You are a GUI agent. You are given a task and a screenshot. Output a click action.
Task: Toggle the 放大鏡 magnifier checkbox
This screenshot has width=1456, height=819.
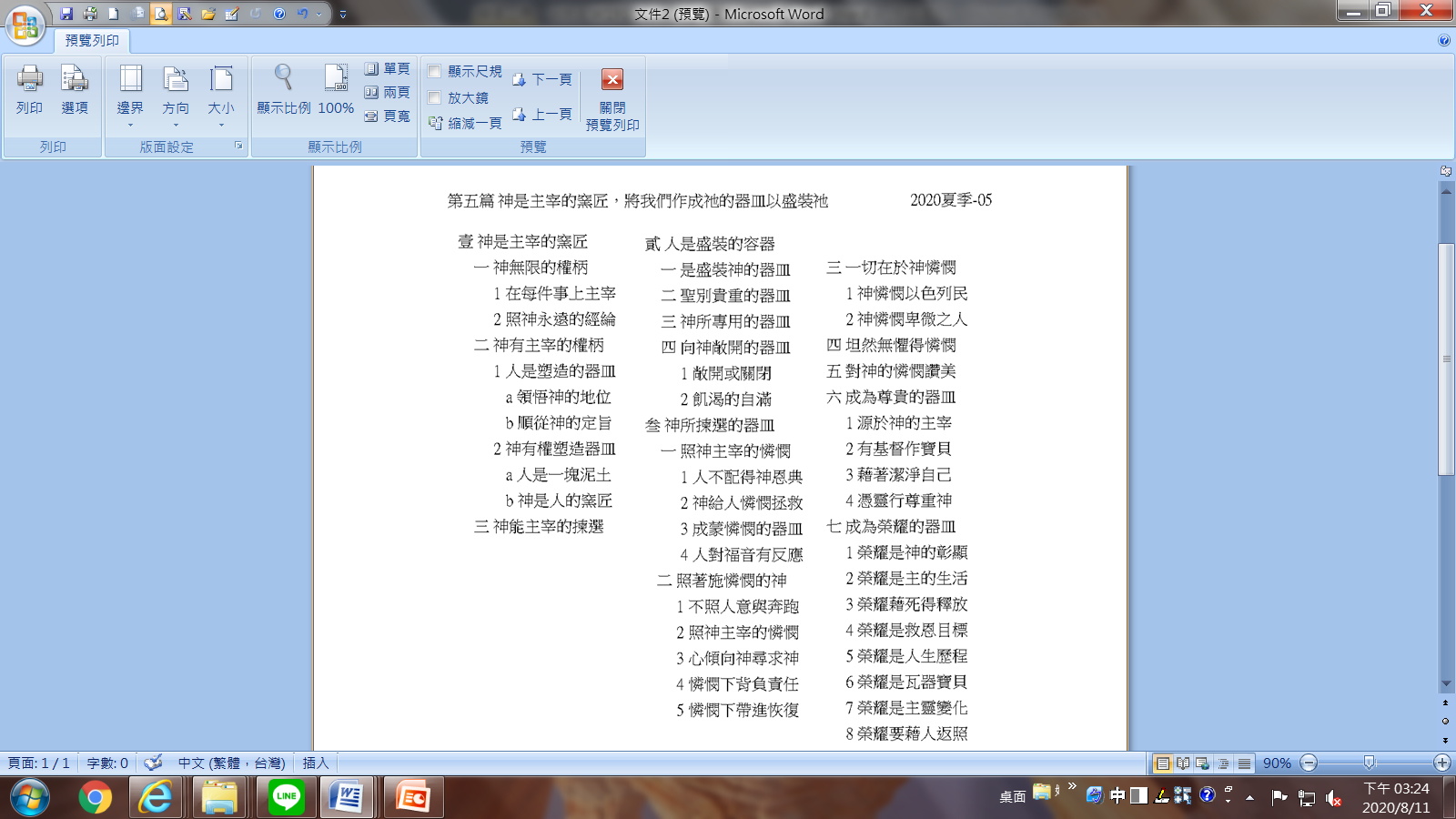pos(435,97)
